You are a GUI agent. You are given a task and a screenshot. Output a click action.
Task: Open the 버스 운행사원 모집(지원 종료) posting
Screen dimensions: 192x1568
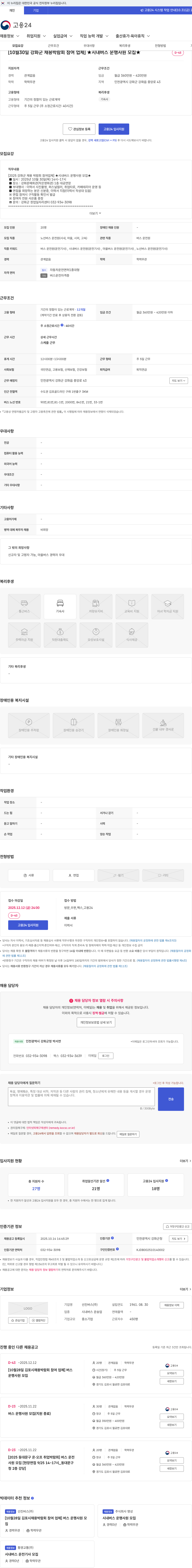pyautogui.click(x=29, y=1413)
